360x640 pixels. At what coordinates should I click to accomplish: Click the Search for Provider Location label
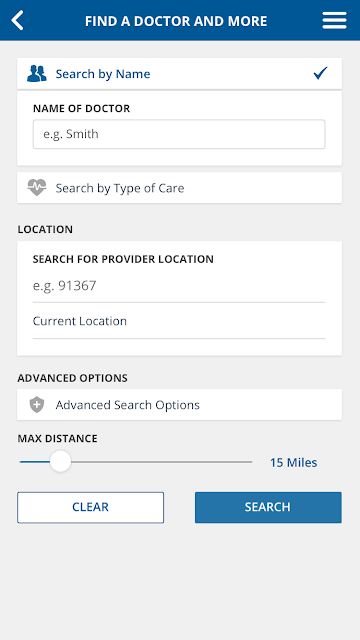[x=123, y=259]
